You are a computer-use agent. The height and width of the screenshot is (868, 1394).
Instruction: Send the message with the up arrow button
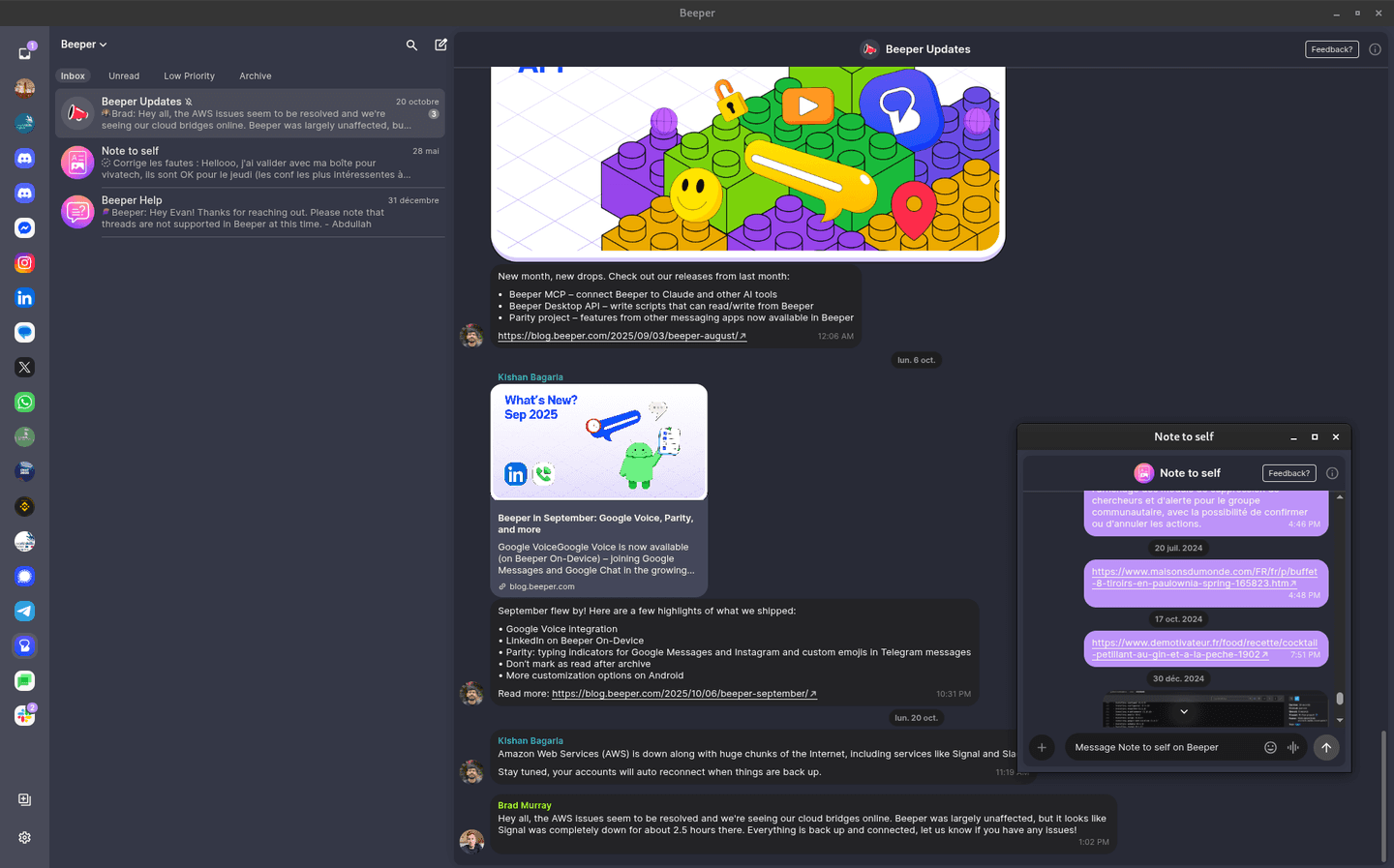pyautogui.click(x=1326, y=747)
